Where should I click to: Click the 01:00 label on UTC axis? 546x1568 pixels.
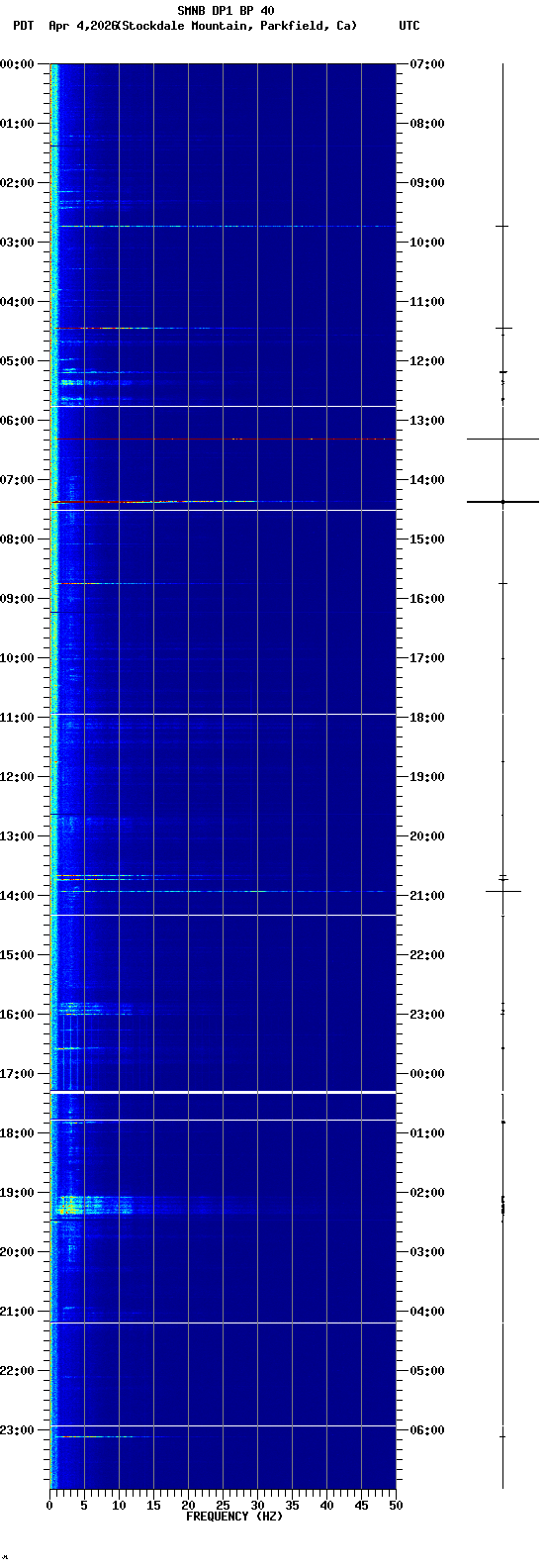coord(427,1133)
